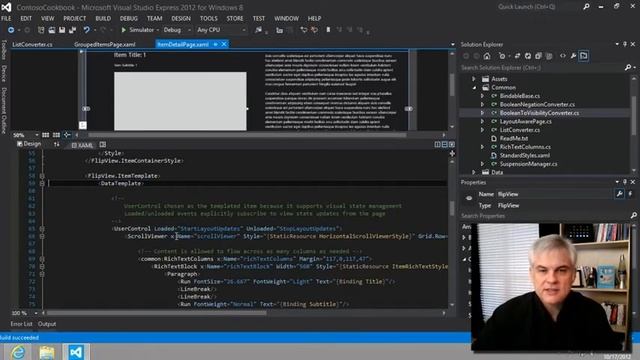Click the Save icon in toolbar
Viewport: 640px width, 360px height.
[62, 30]
